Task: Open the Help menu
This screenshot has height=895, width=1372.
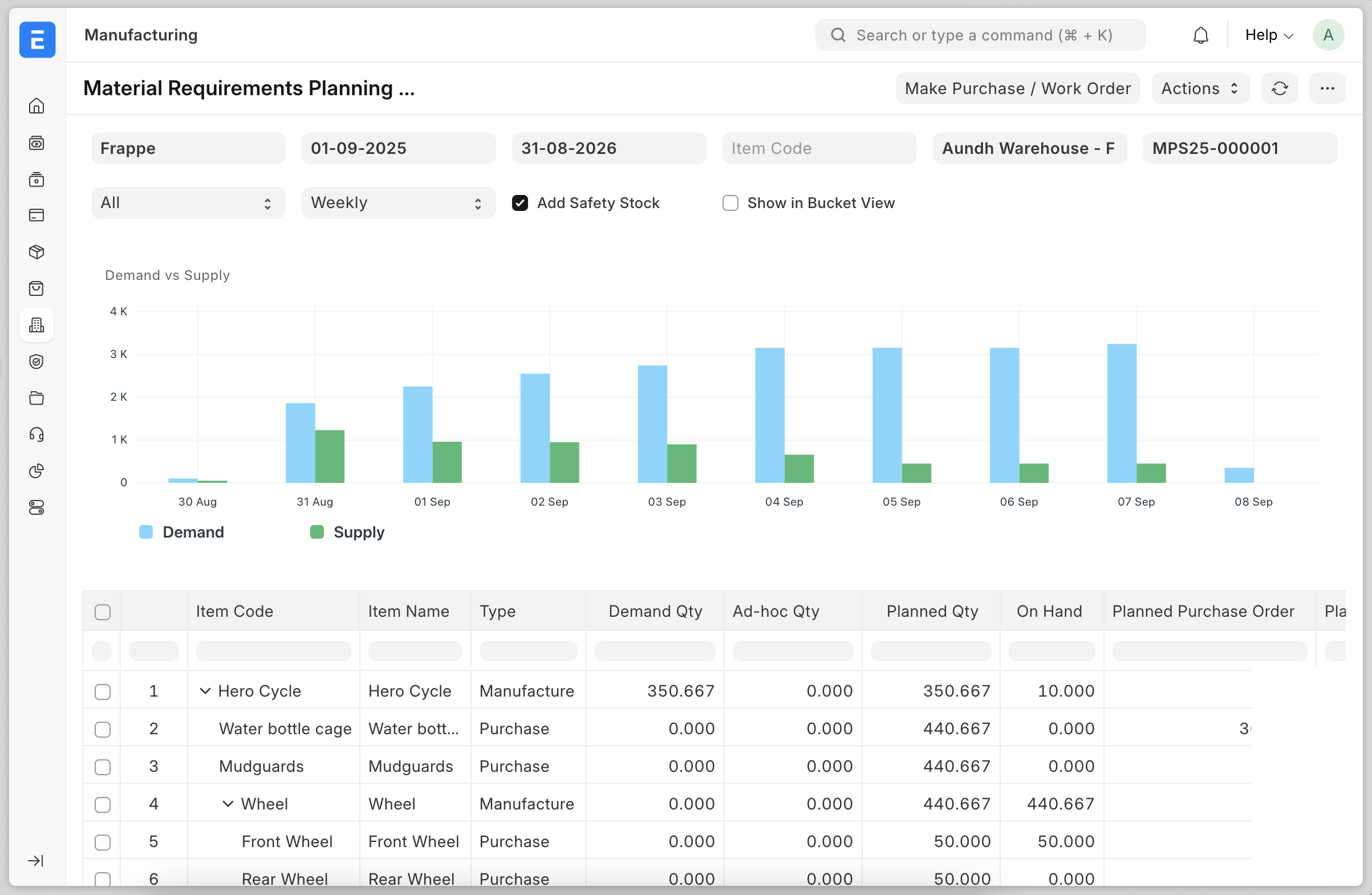Action: click(x=1269, y=35)
